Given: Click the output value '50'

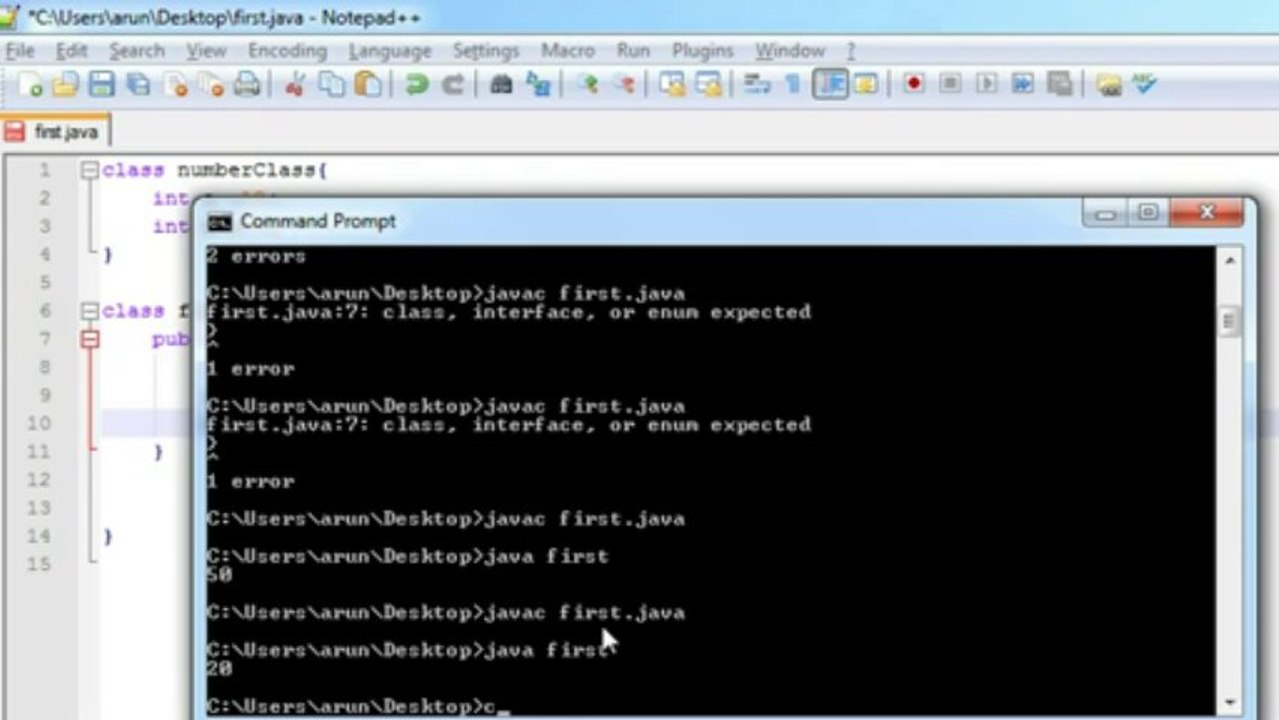Looking at the screenshot, I should (x=219, y=575).
